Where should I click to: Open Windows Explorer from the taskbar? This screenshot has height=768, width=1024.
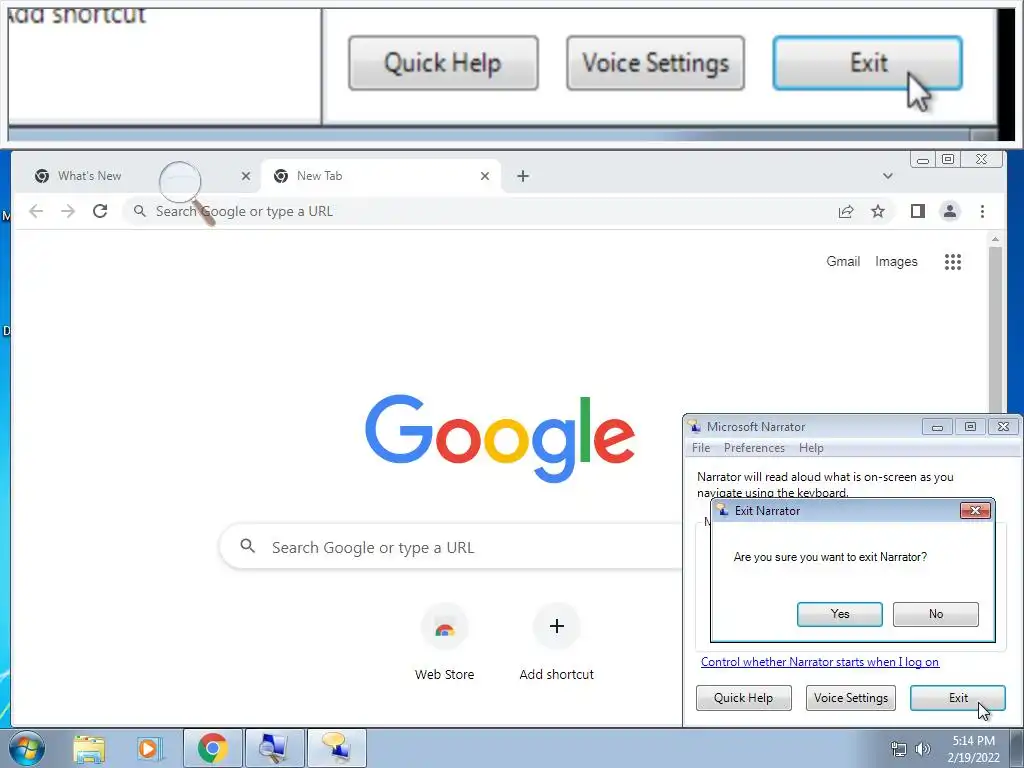click(89, 748)
